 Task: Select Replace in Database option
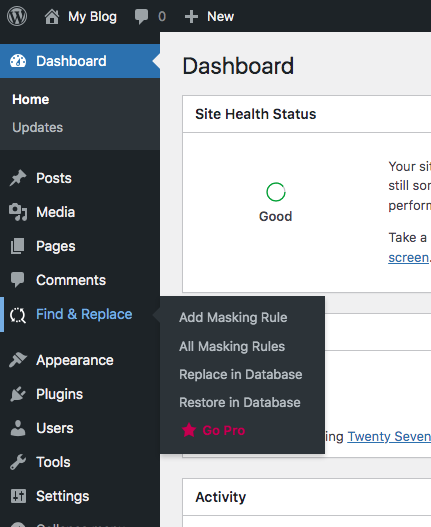pos(241,374)
